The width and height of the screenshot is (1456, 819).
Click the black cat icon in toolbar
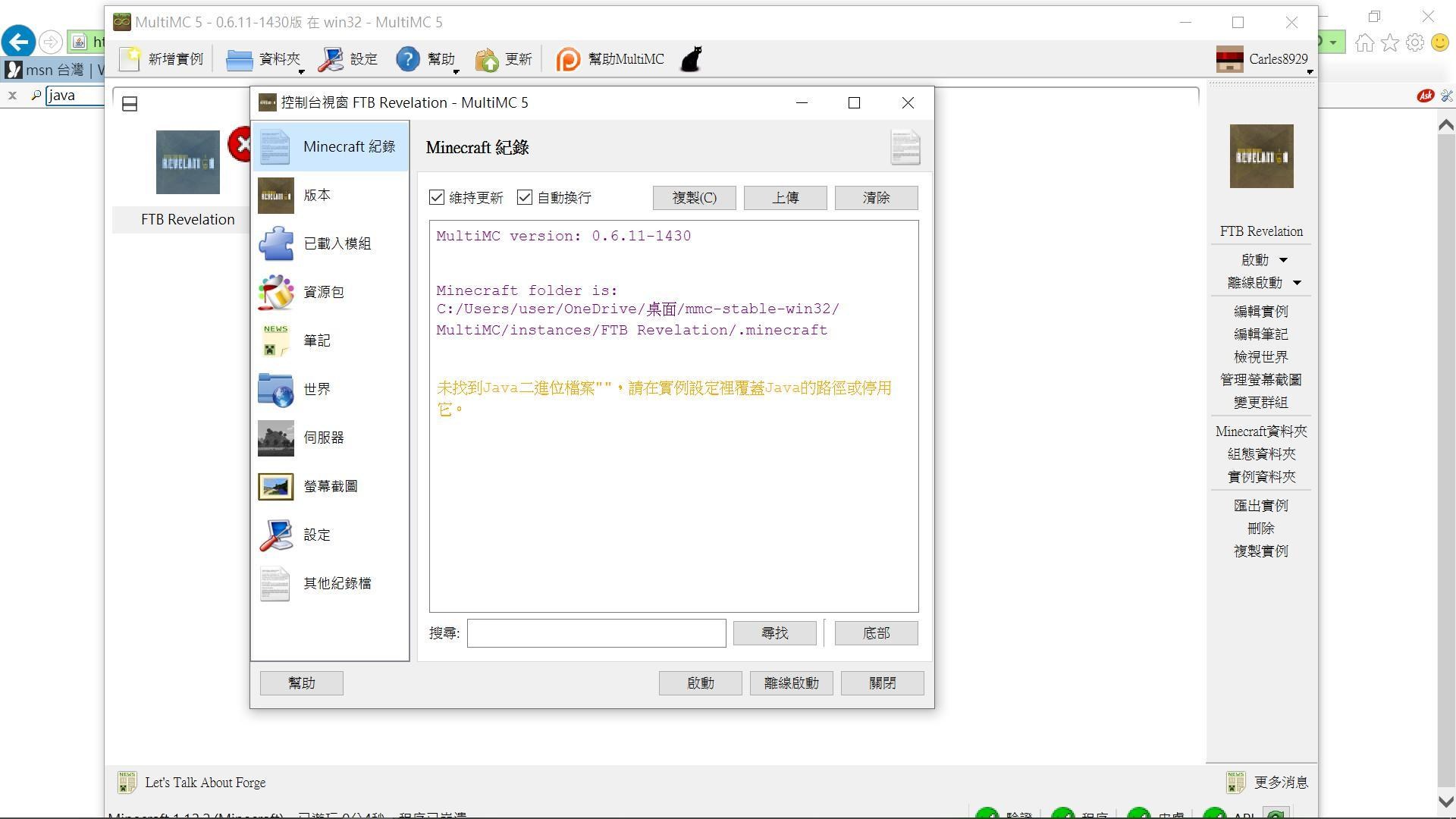[691, 59]
